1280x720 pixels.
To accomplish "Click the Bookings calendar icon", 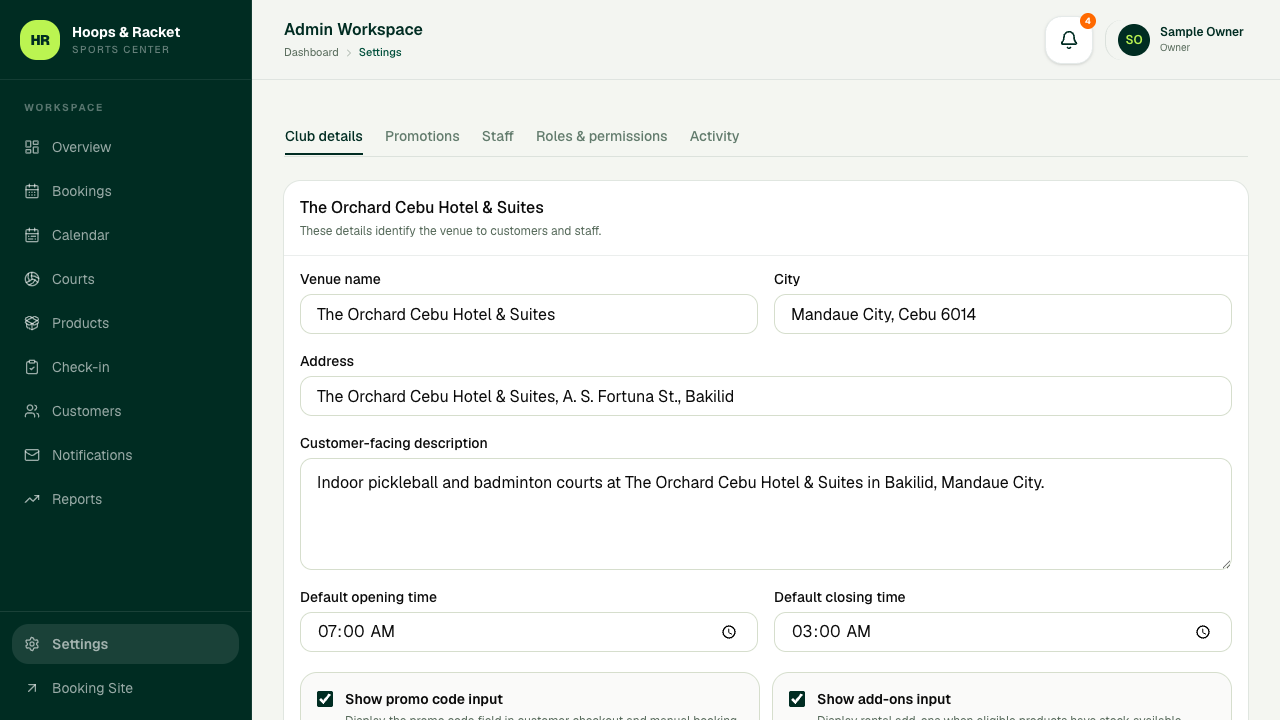I will point(32,191).
